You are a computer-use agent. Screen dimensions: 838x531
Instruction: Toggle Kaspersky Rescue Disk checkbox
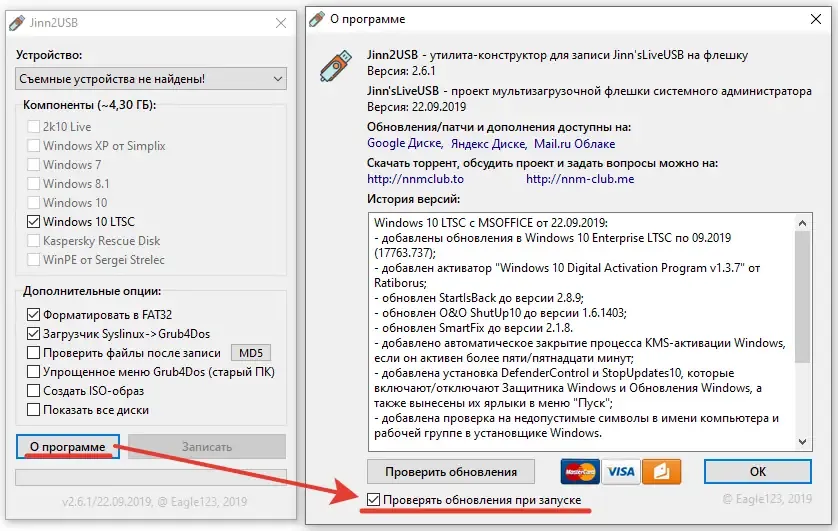33,240
